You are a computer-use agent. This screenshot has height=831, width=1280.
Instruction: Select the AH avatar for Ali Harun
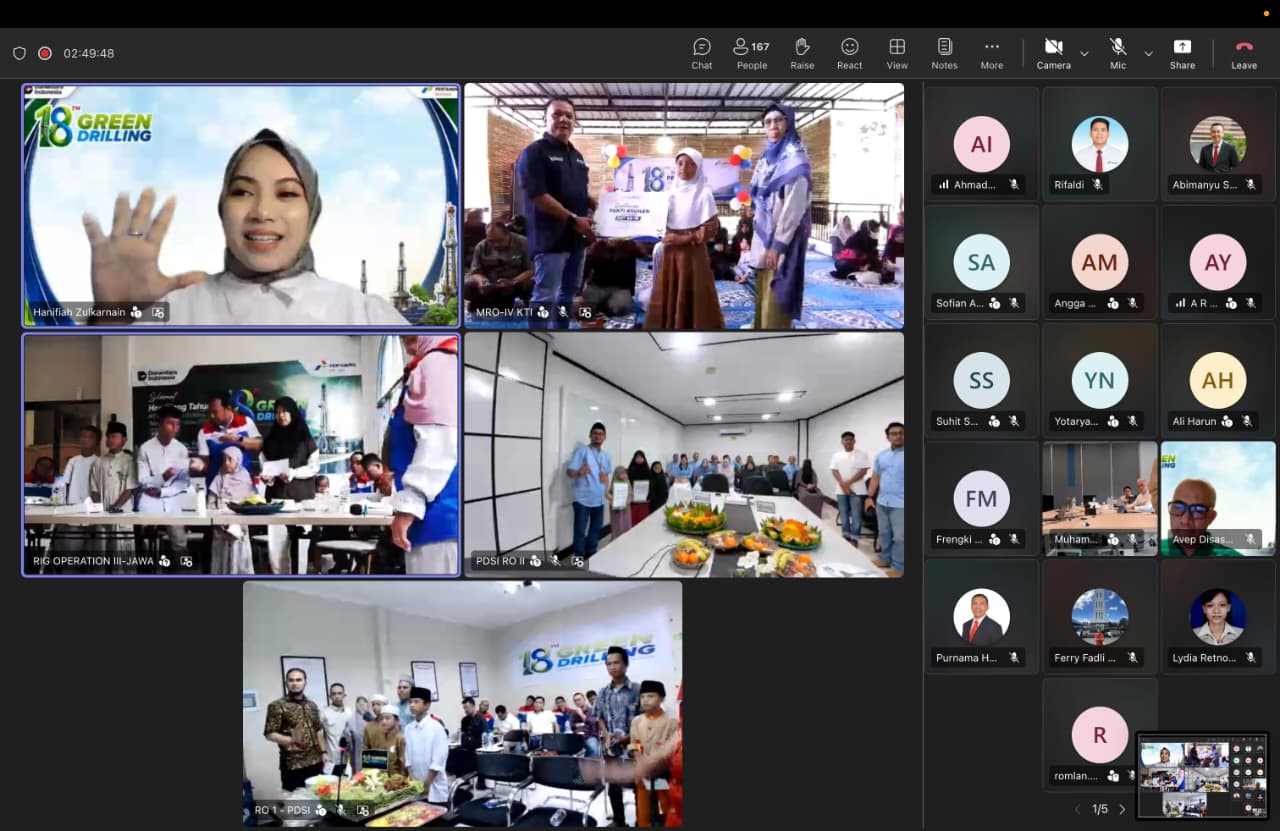[x=1218, y=380]
